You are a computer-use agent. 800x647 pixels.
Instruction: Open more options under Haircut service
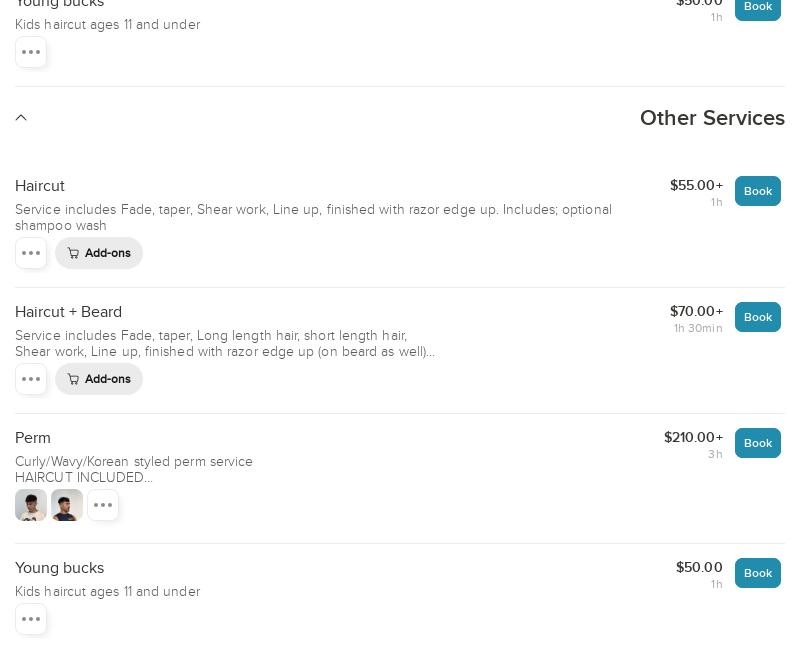tap(31, 253)
